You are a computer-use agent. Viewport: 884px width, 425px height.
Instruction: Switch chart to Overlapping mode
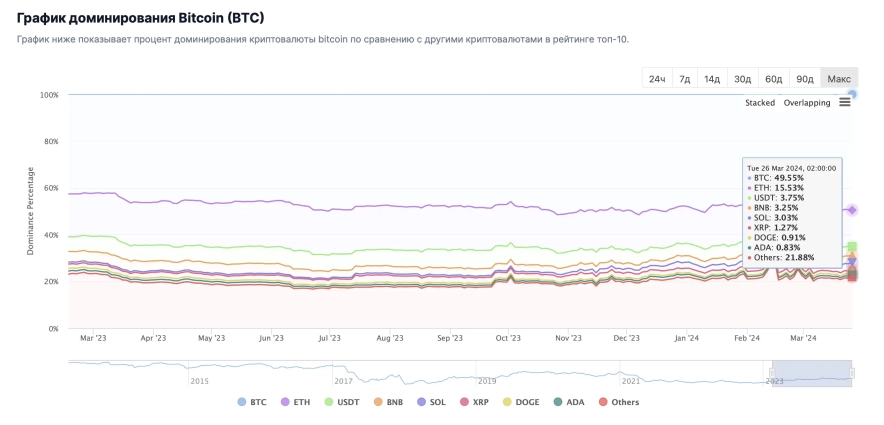click(x=806, y=102)
